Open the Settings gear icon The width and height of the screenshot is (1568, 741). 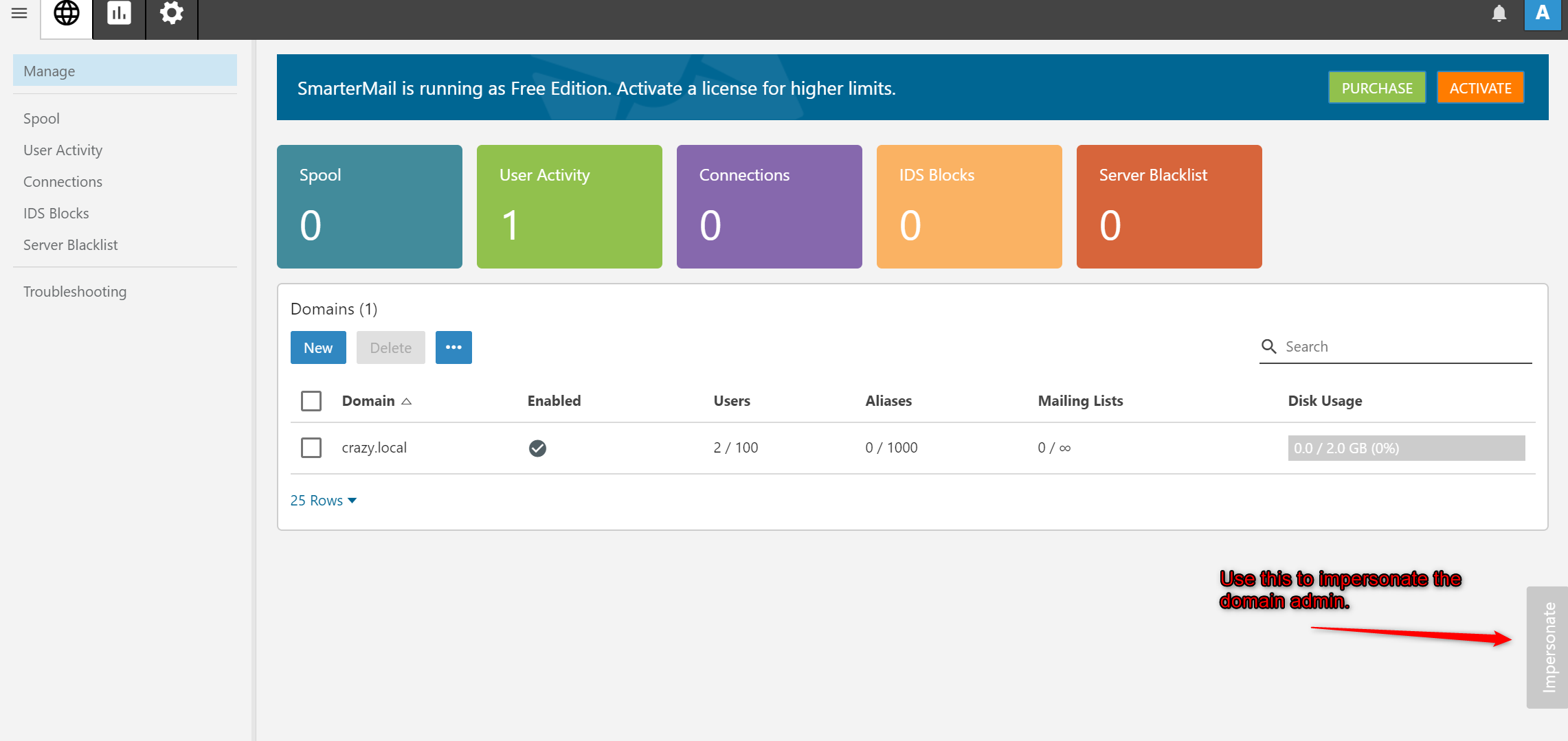coord(172,14)
